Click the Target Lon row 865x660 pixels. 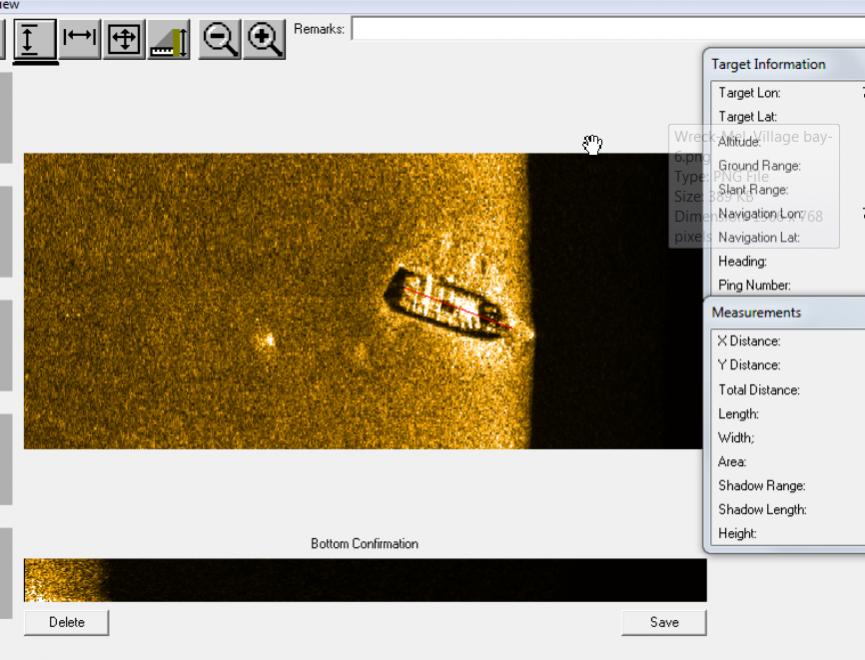[x=749, y=93]
